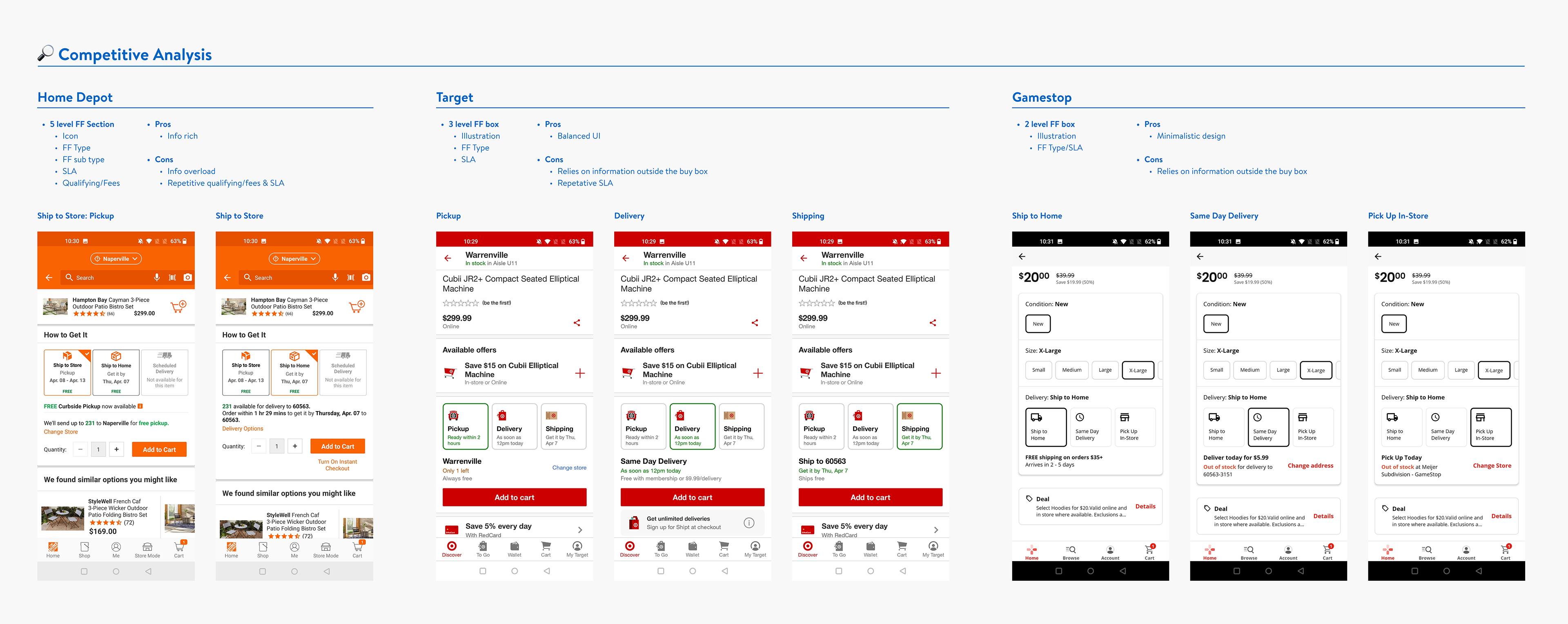Expand Save $15 offer plus in Target Shipping screen
The image size is (1568, 624).
(x=936, y=373)
